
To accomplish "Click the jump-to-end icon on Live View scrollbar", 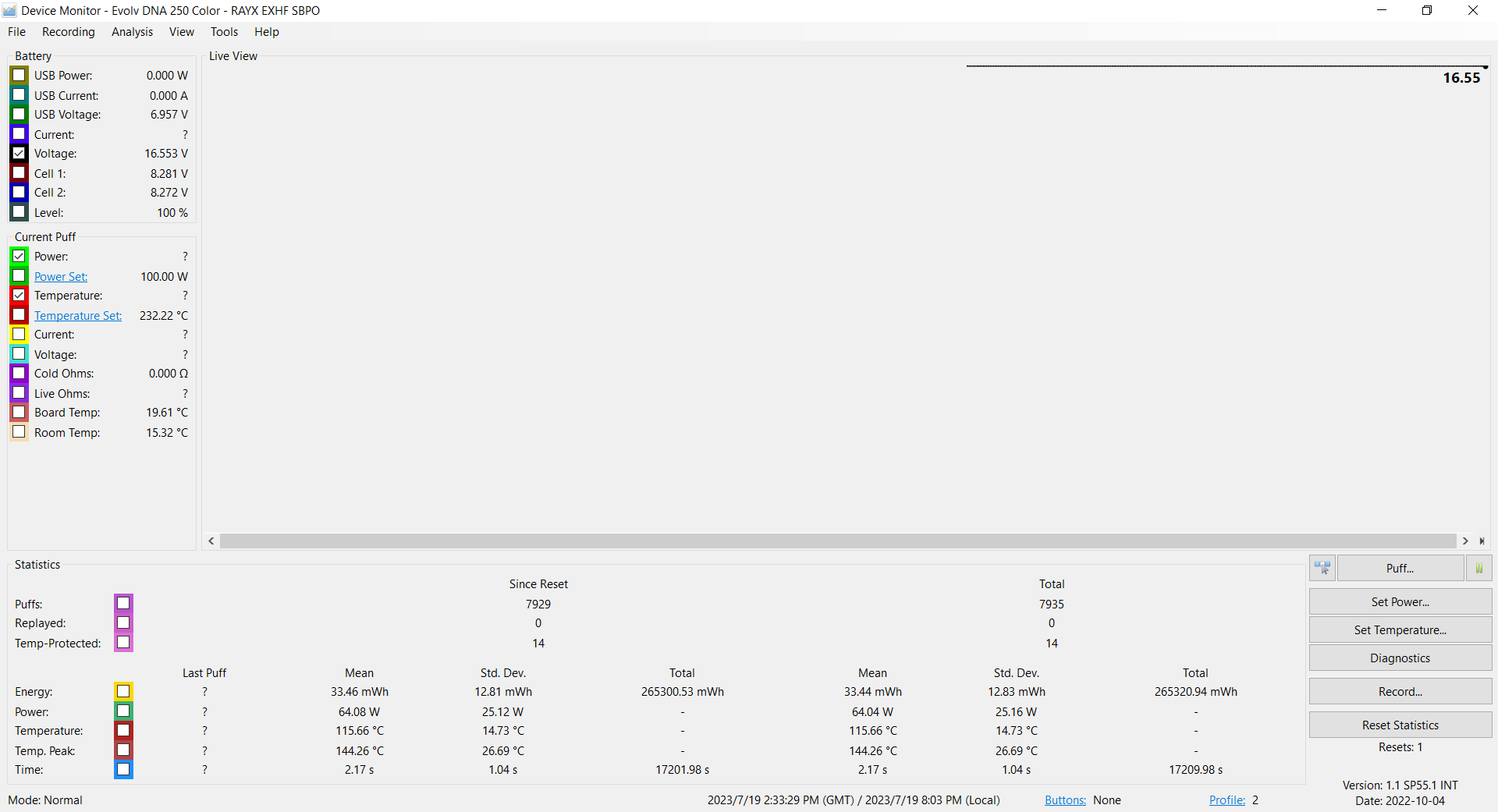I will [x=1482, y=541].
